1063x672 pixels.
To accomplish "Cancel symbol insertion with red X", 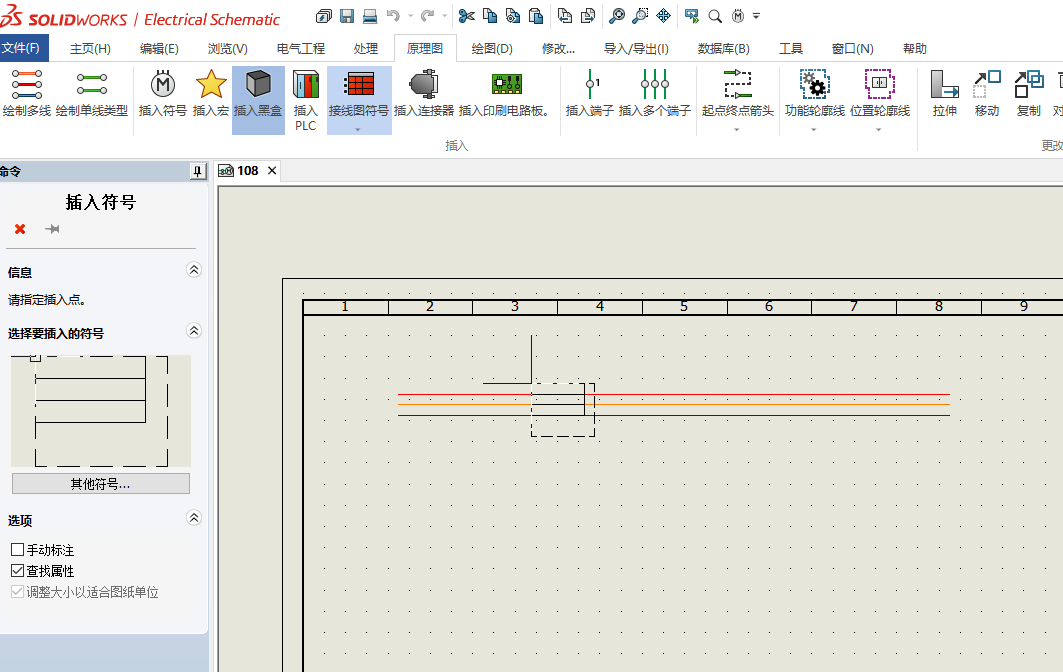I will [x=17, y=229].
